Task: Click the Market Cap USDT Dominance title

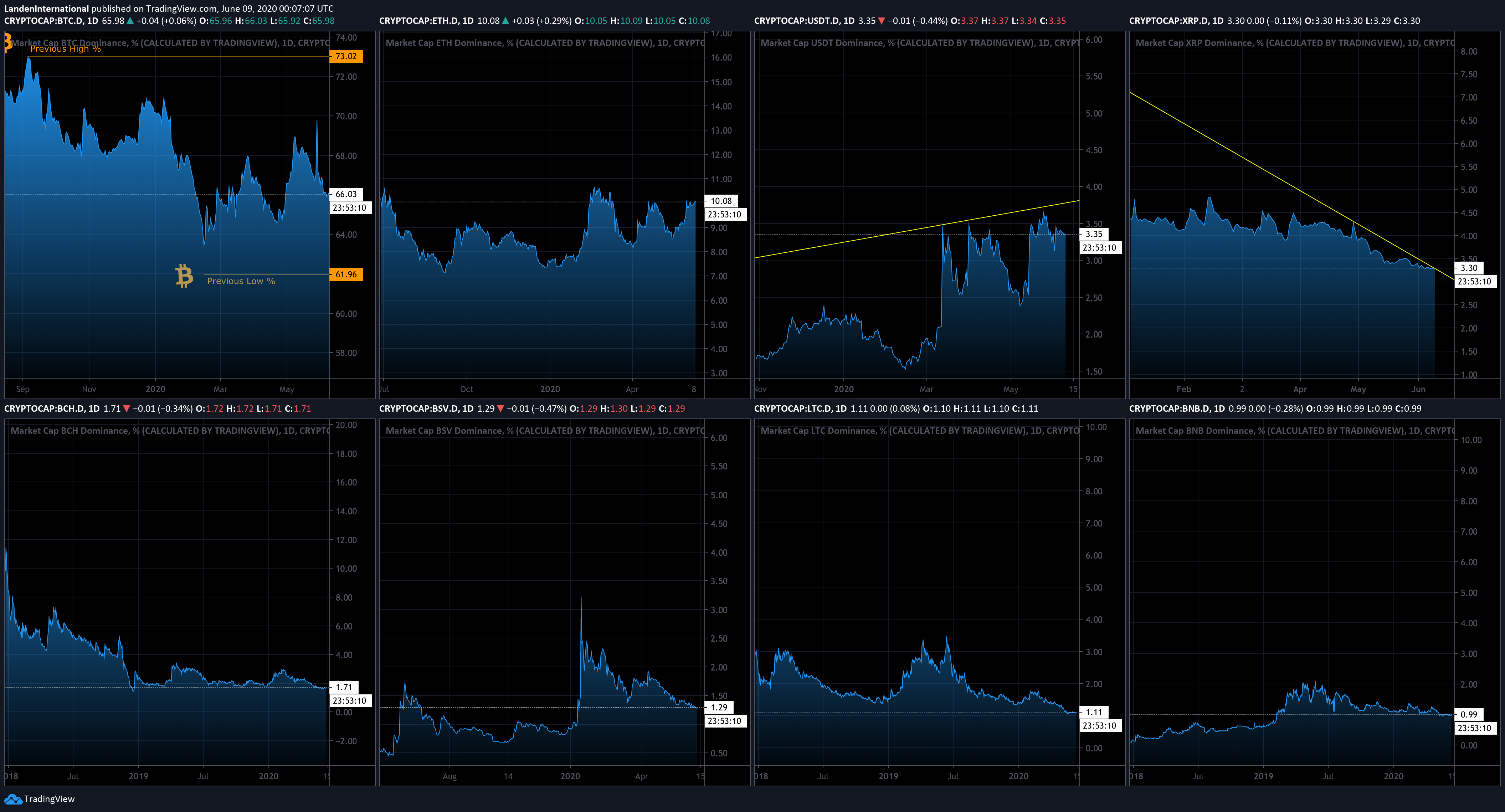Action: (x=920, y=43)
